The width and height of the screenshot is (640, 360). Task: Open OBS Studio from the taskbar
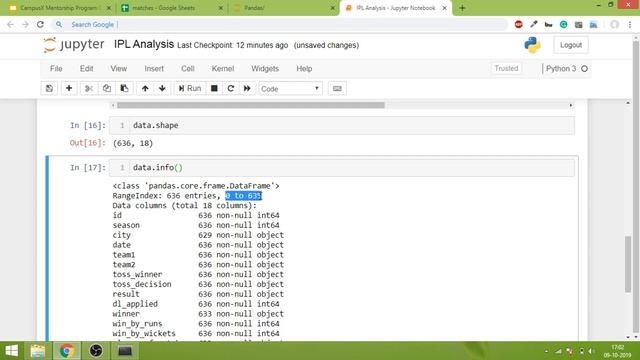[x=96, y=351]
